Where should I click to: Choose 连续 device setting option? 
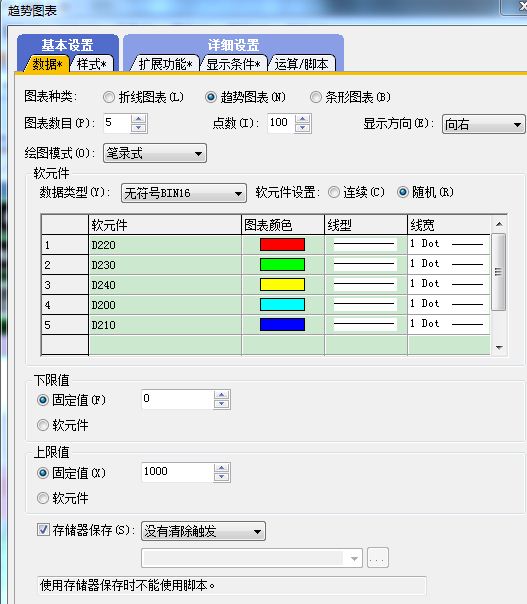pyautogui.click(x=334, y=192)
